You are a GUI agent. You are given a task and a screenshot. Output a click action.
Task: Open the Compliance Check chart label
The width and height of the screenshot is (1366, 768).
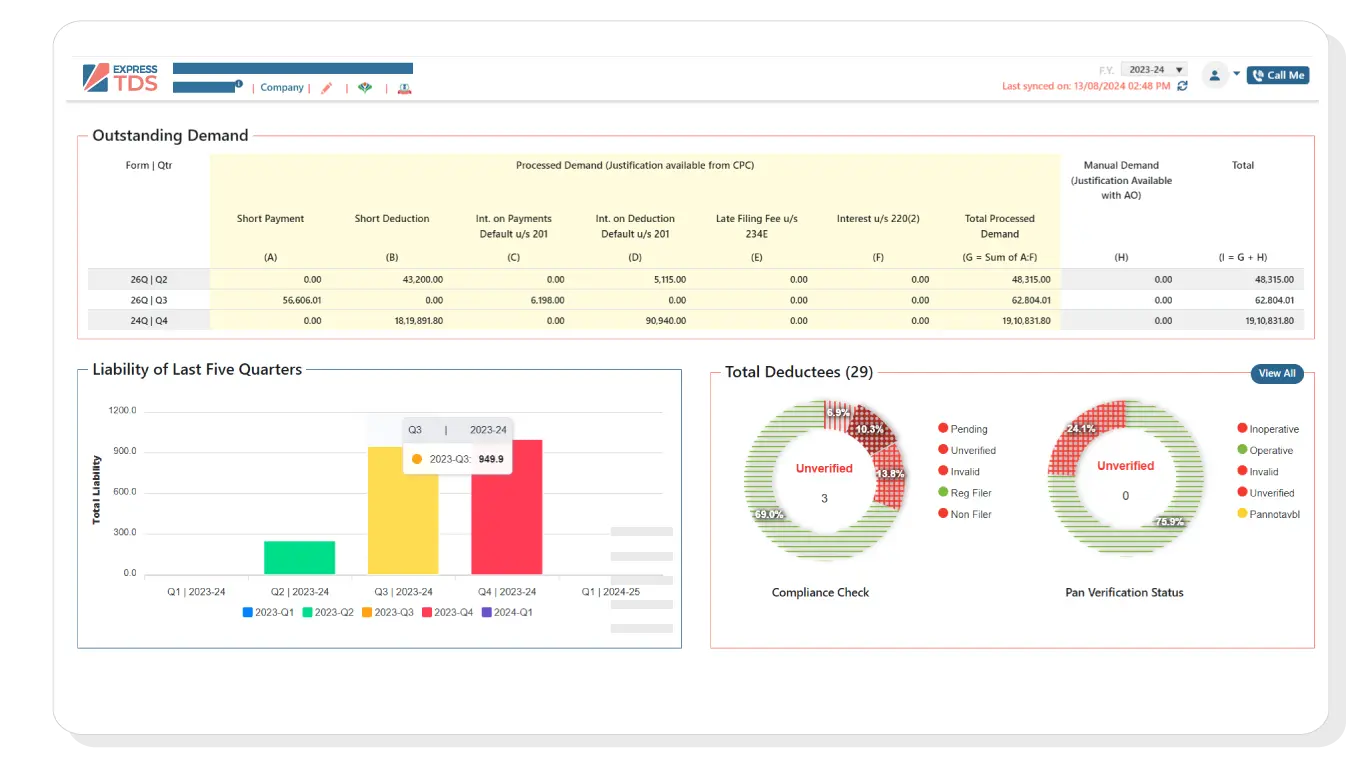point(820,592)
